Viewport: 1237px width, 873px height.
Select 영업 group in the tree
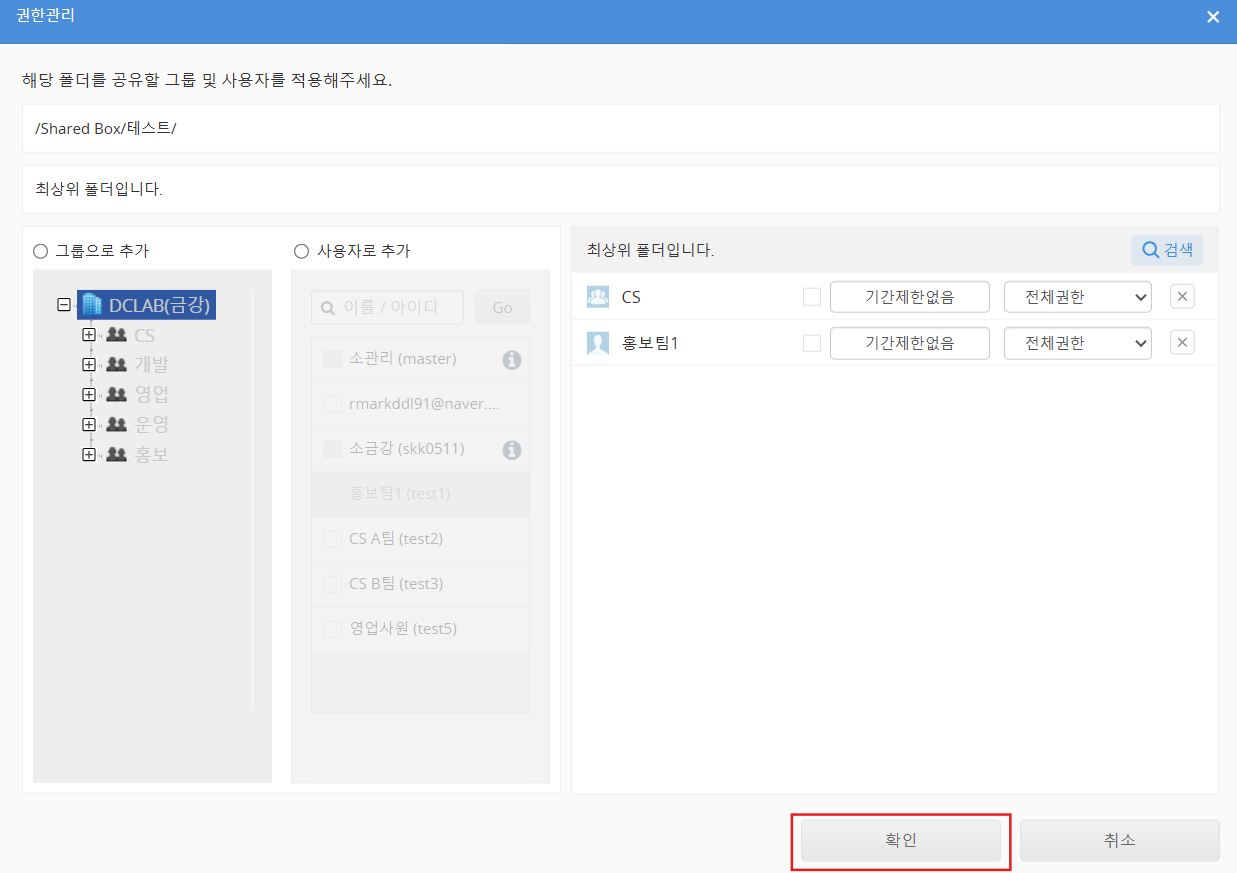151,395
